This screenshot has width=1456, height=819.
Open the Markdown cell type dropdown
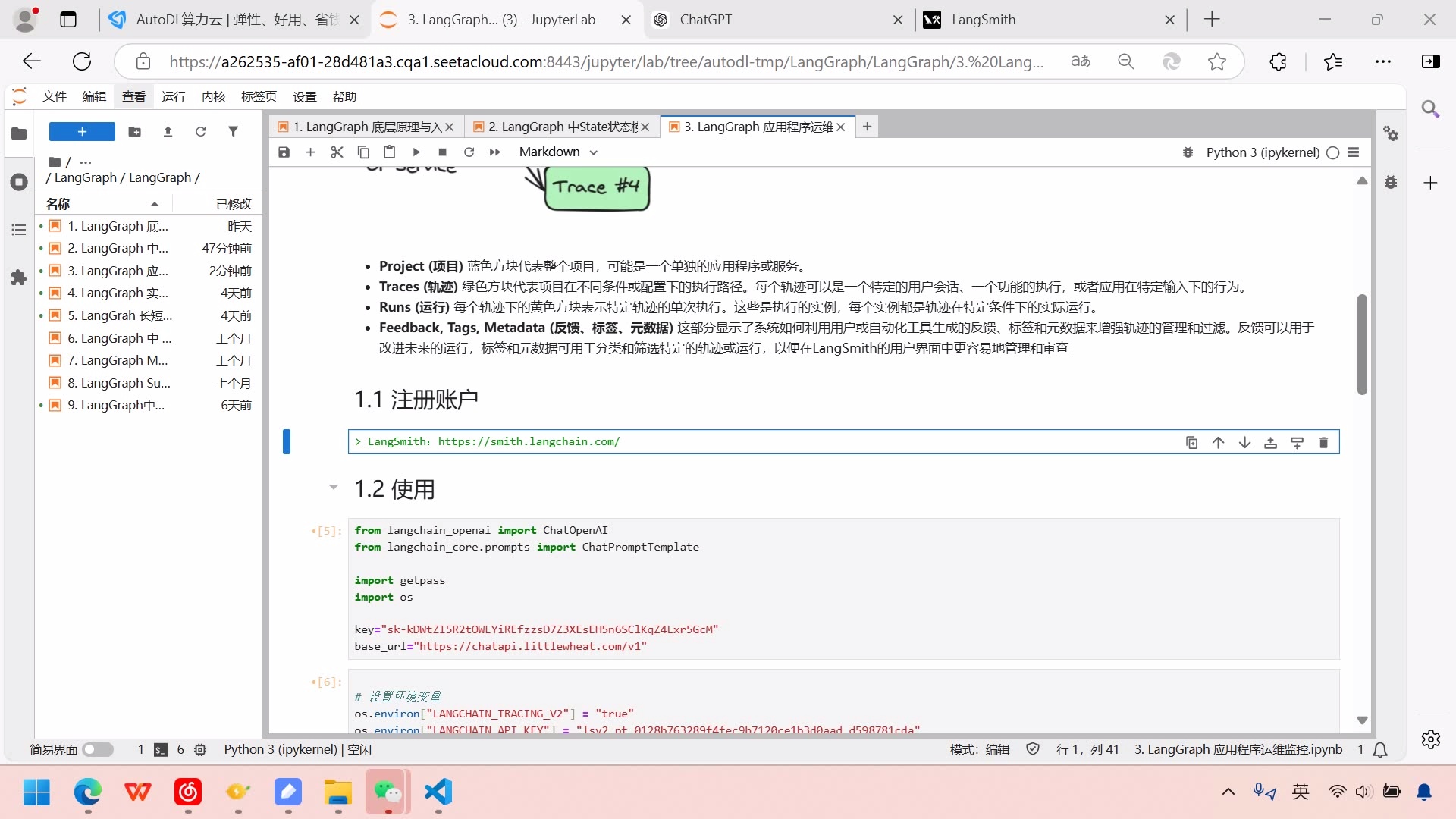pyautogui.click(x=559, y=152)
